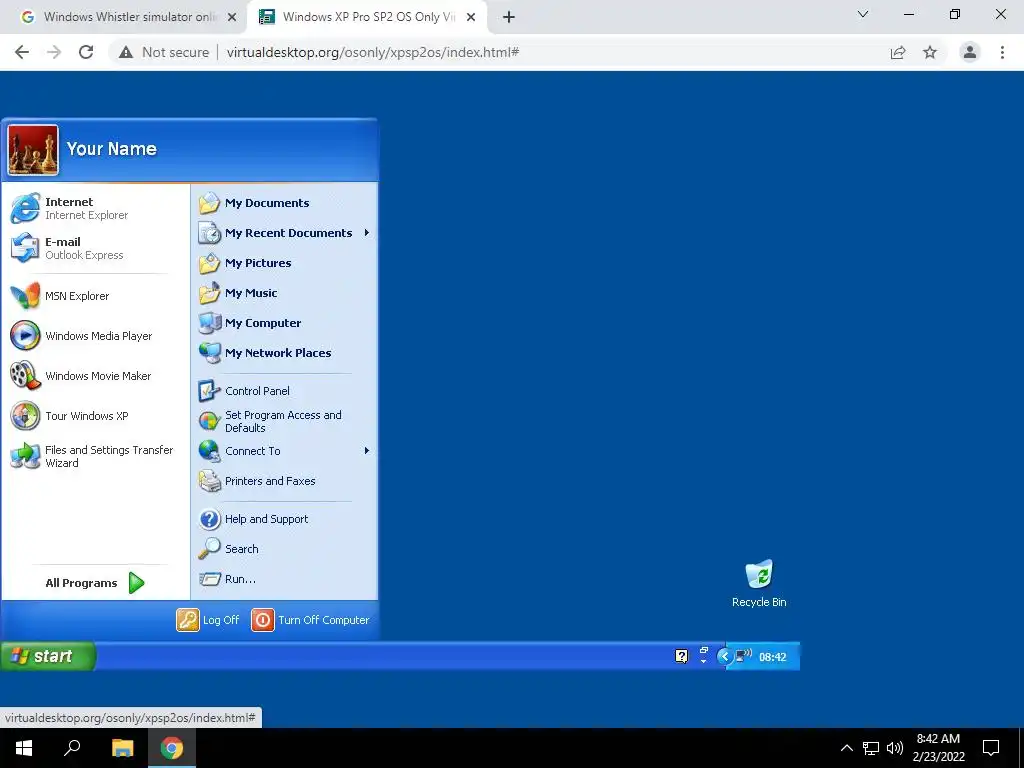Open Windows notification center icon
The width and height of the screenshot is (1024, 768).
click(991, 748)
